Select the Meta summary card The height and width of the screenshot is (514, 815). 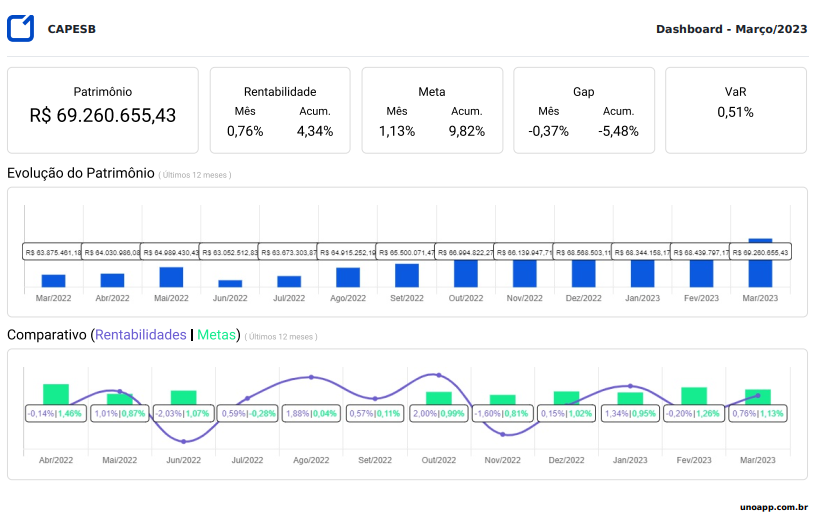click(432, 110)
